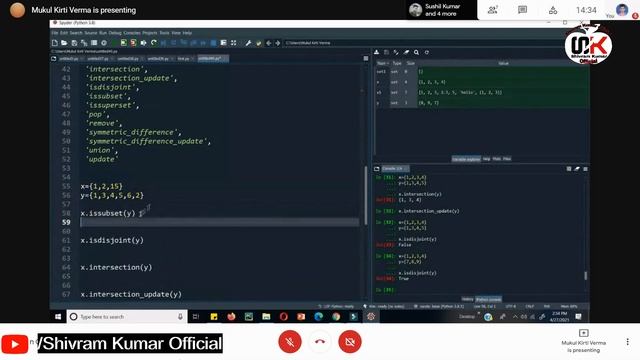Open Edit menu in Spyder
This screenshot has height=360, width=640.
point(64,33)
